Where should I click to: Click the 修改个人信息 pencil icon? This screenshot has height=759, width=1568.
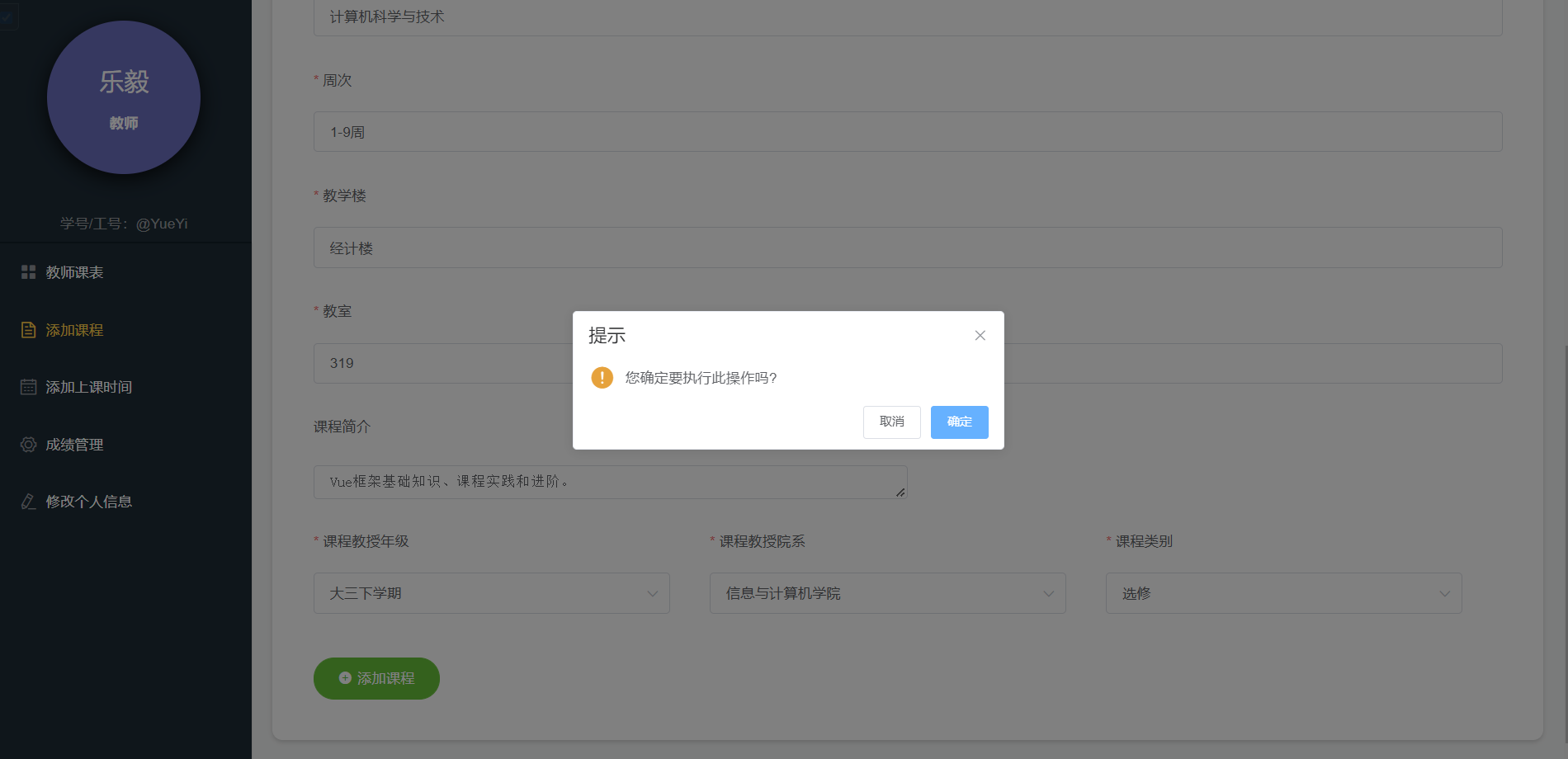(x=28, y=502)
